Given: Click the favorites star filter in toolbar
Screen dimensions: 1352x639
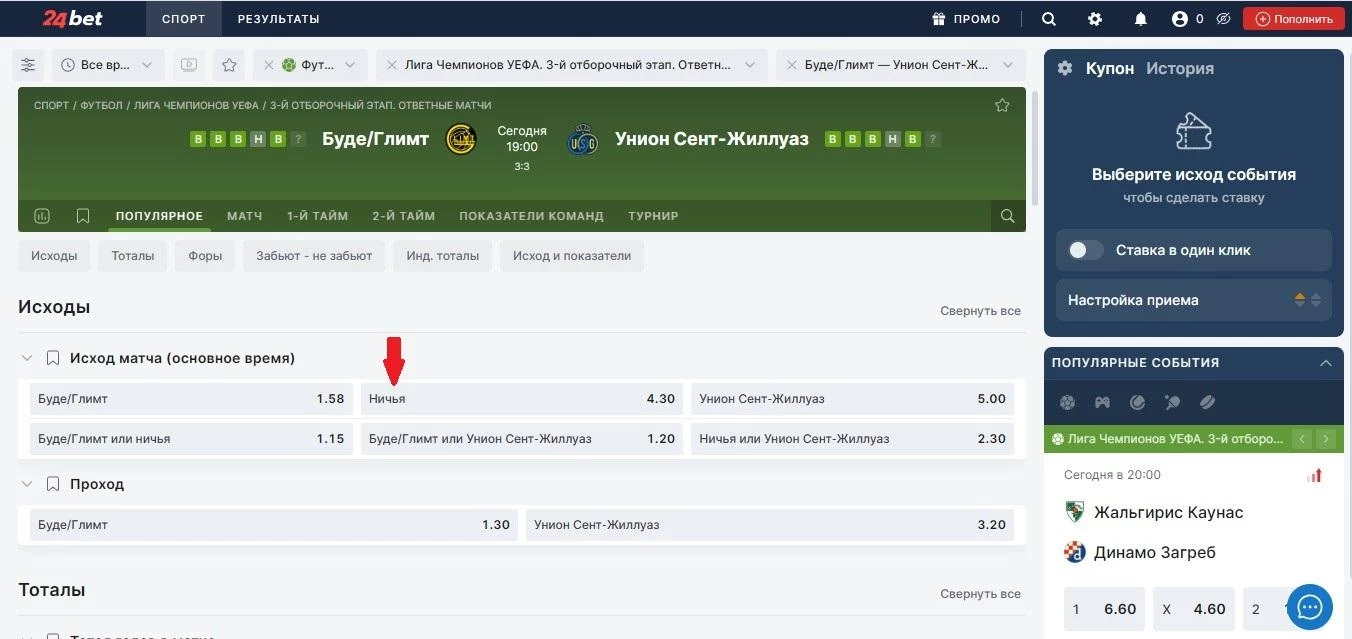Looking at the screenshot, I should [x=229, y=65].
